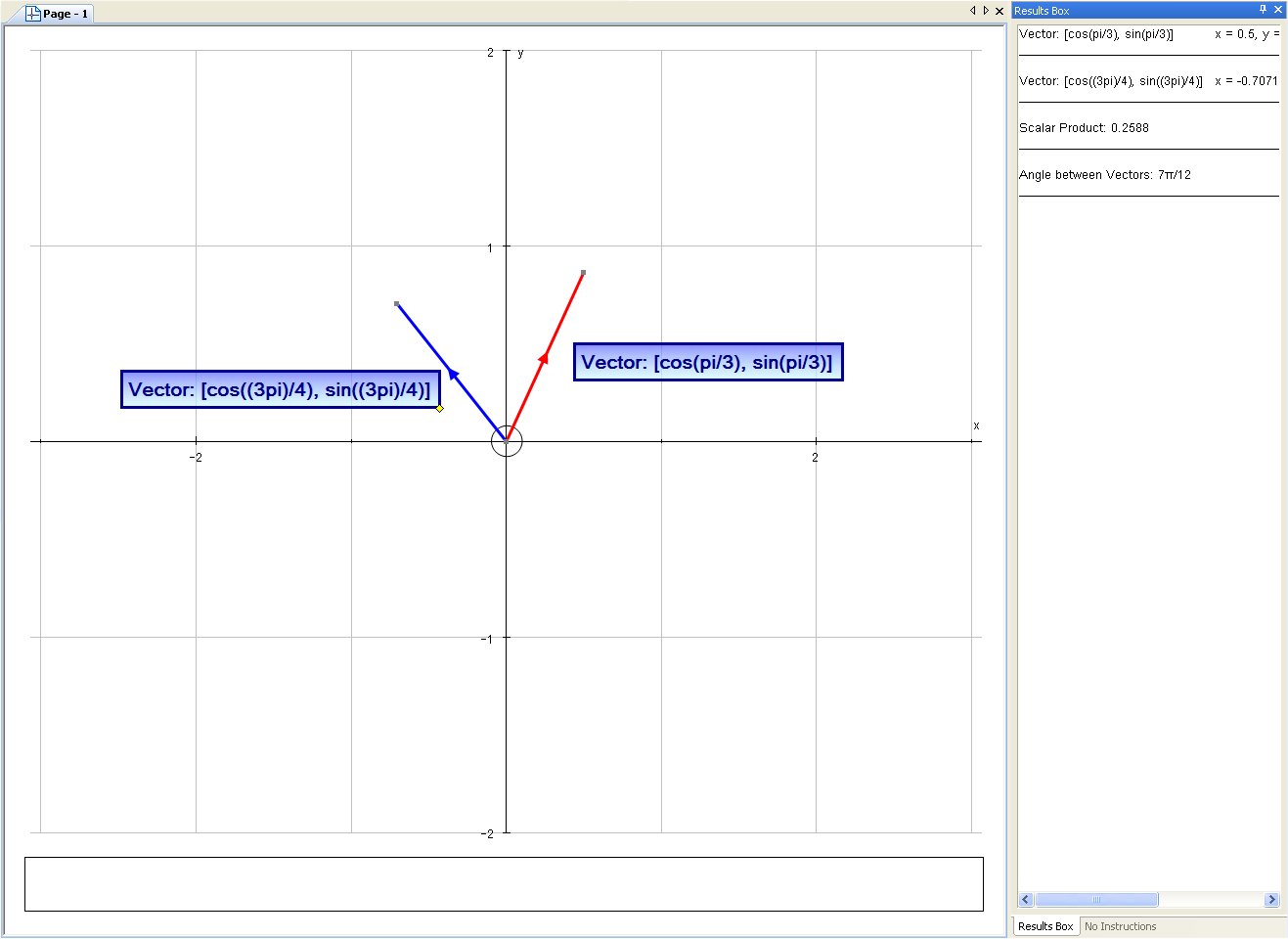Click the back page navigation arrow
This screenshot has width=1288, height=939.
pyautogui.click(x=972, y=10)
